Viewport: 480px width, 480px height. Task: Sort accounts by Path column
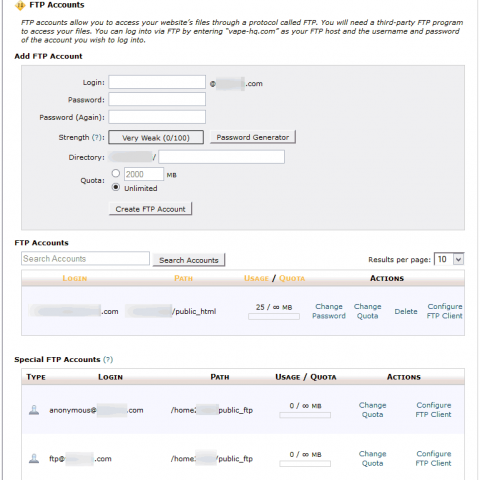[183, 278]
